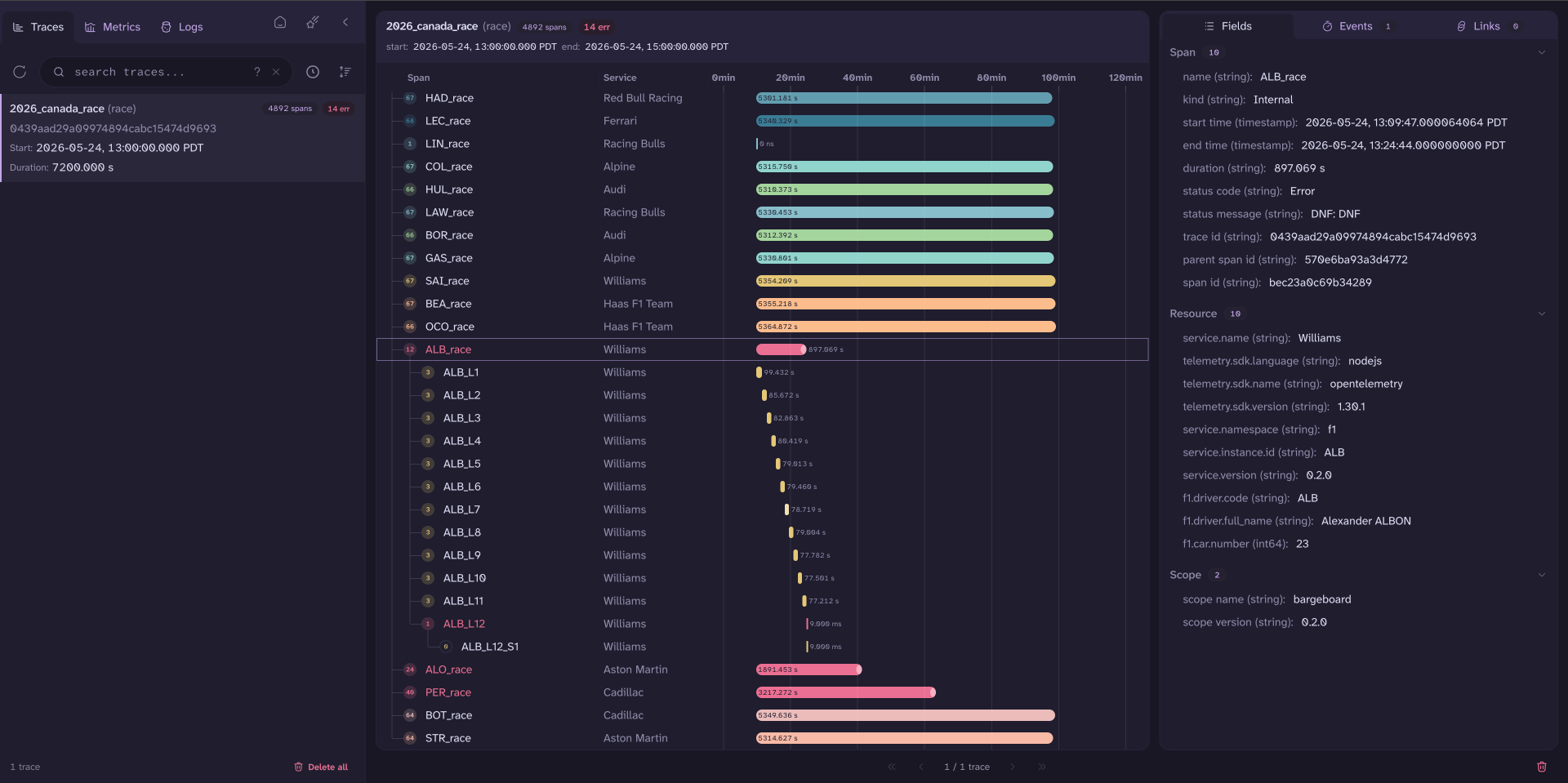Select the 2026_canada_race trace entry
1568x783 pixels.
(x=182, y=137)
